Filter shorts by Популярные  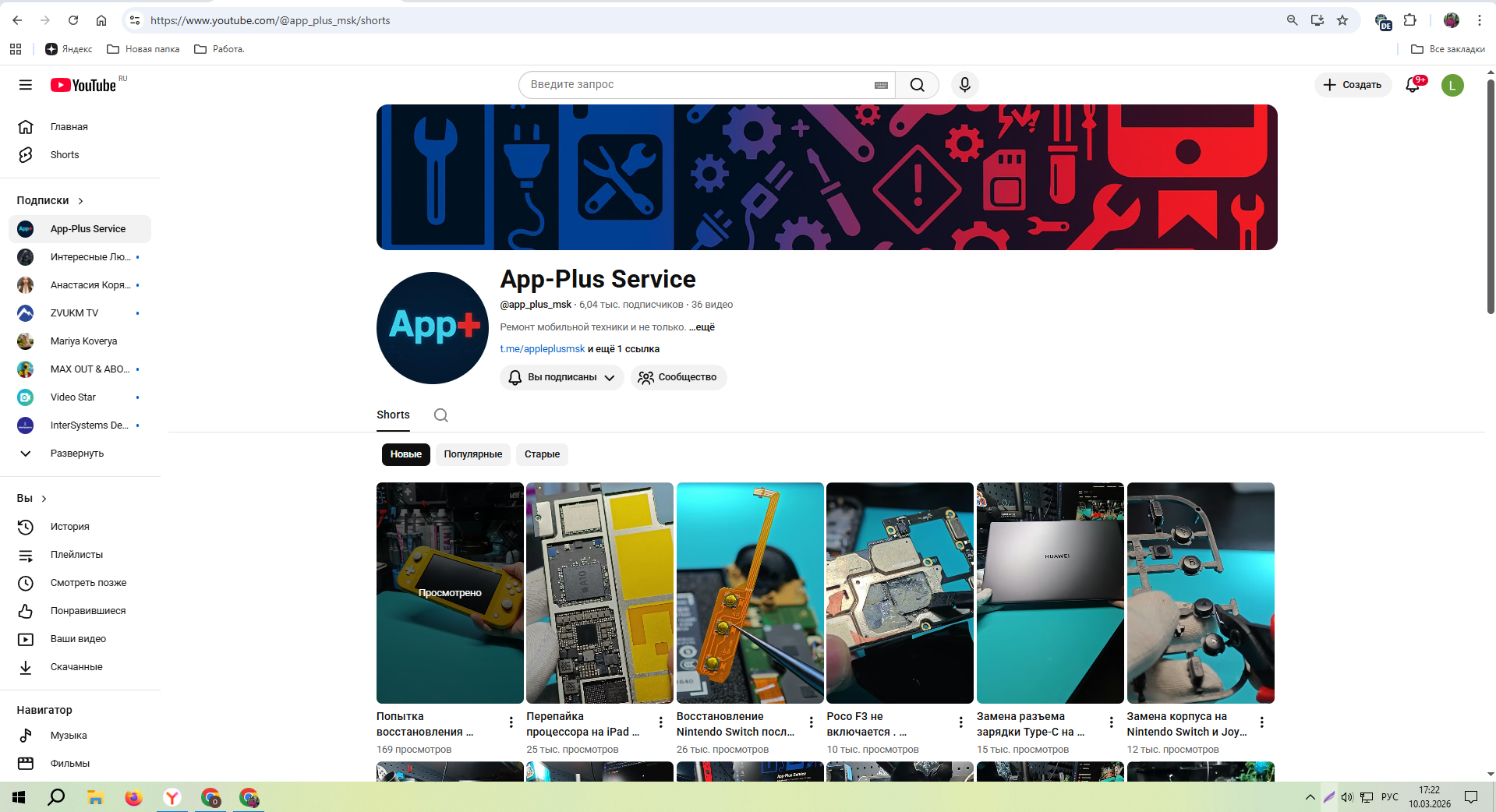coord(473,454)
